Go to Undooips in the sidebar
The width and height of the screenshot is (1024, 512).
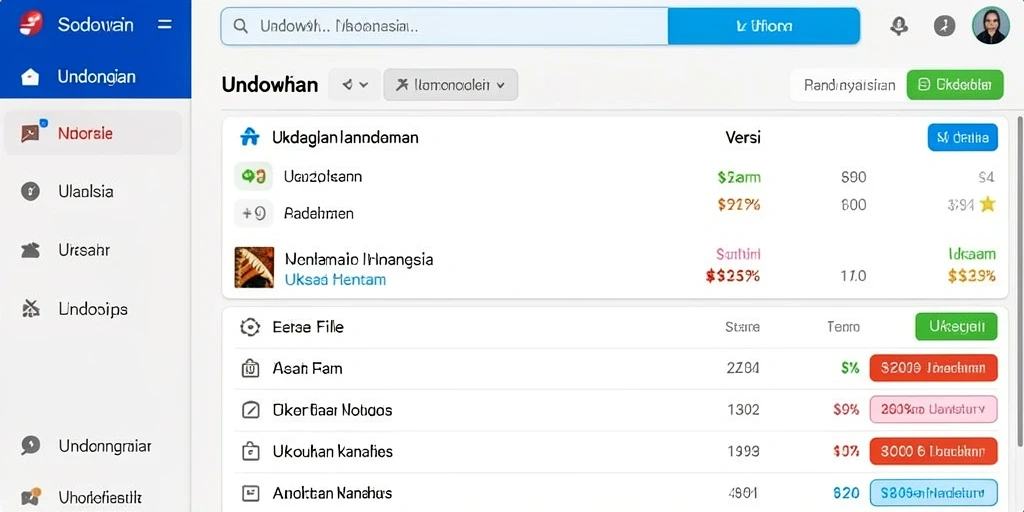pos(93,309)
